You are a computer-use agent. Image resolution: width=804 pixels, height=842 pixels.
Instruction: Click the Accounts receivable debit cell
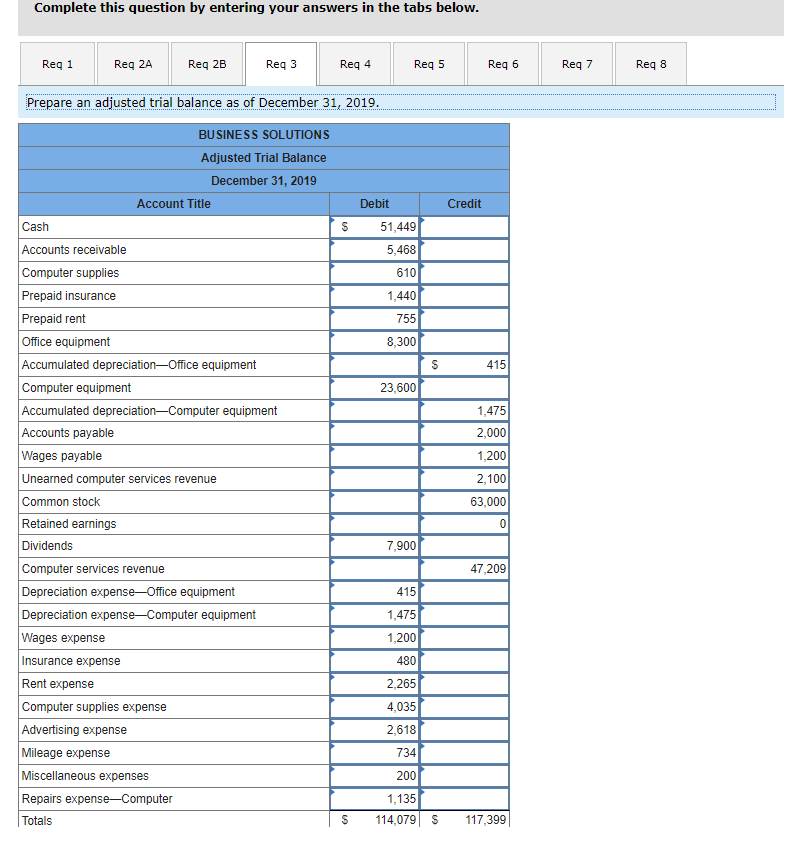(374, 250)
